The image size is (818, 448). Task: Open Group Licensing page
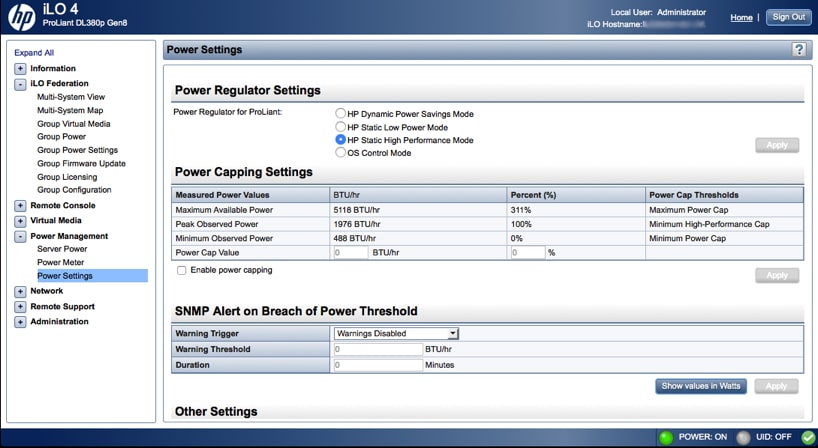[67, 177]
